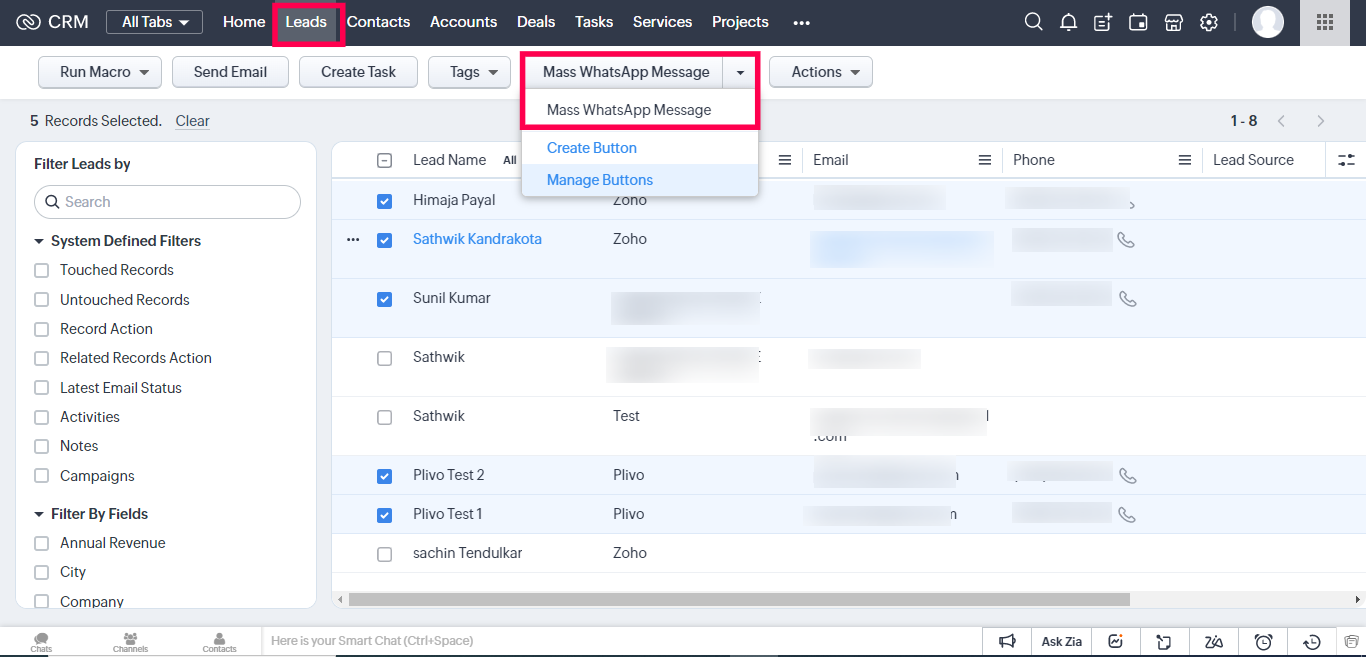This screenshot has height=657, width=1366.
Task: Switch to the Deals tab
Action: coord(536,22)
